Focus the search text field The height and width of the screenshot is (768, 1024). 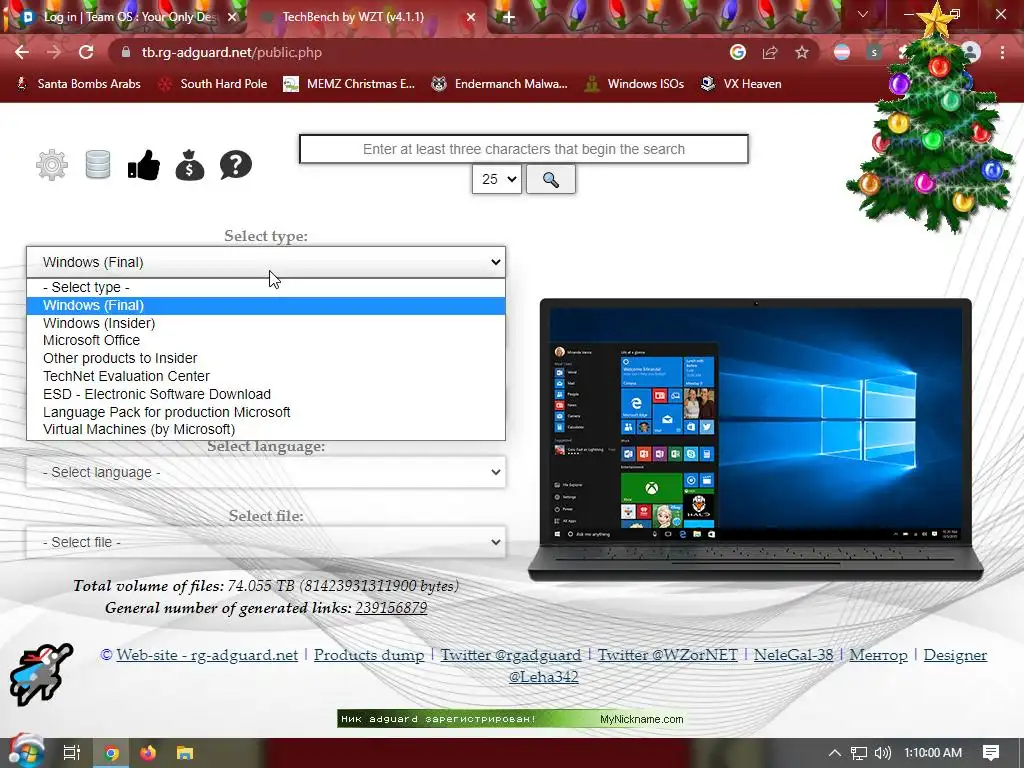coord(524,149)
